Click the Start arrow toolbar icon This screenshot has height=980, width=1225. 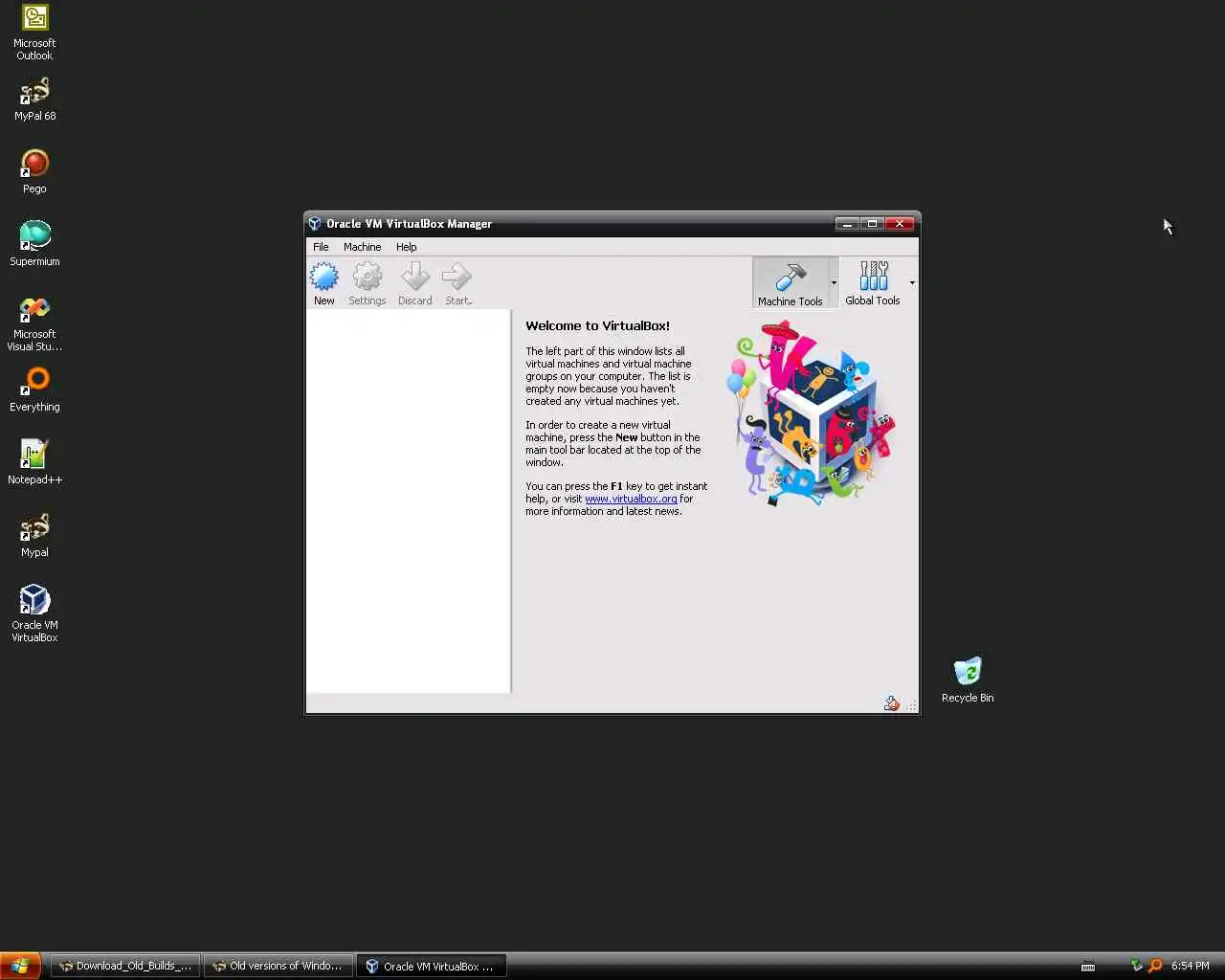point(457,278)
